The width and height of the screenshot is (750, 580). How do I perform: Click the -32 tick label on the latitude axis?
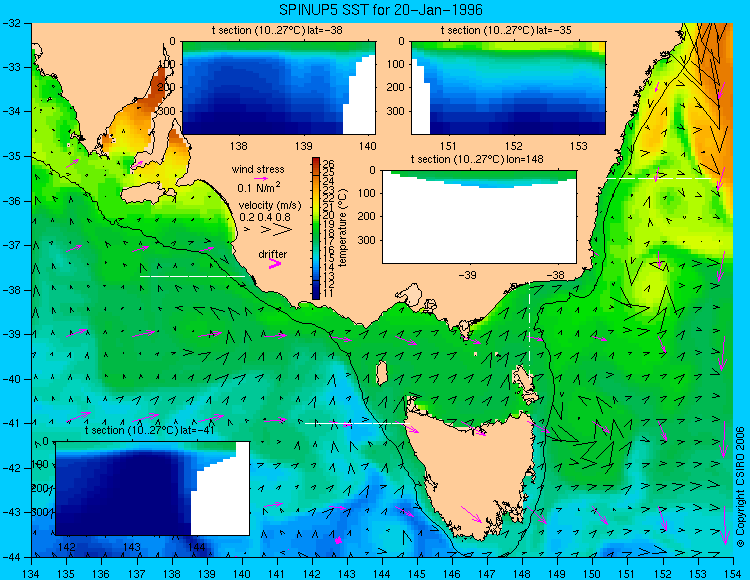pyautogui.click(x=11, y=23)
